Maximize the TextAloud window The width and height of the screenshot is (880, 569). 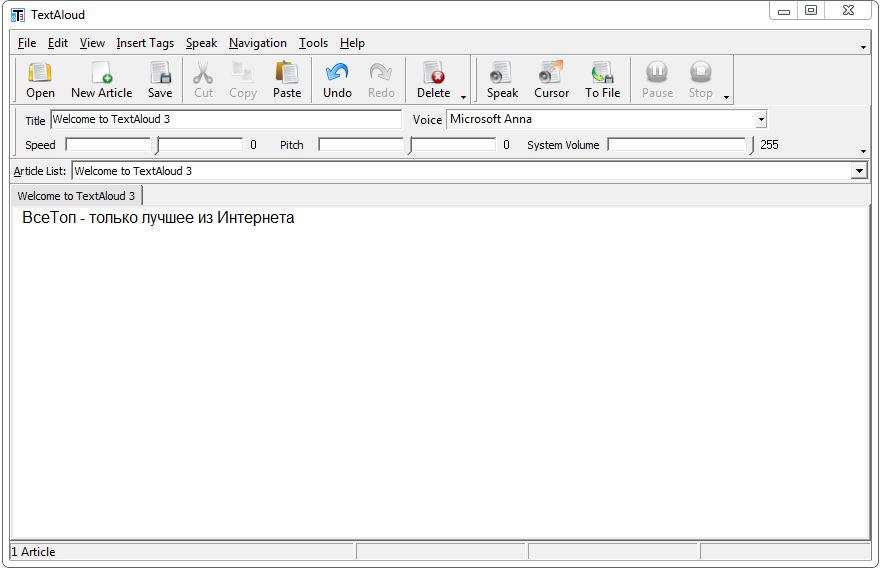click(x=811, y=11)
